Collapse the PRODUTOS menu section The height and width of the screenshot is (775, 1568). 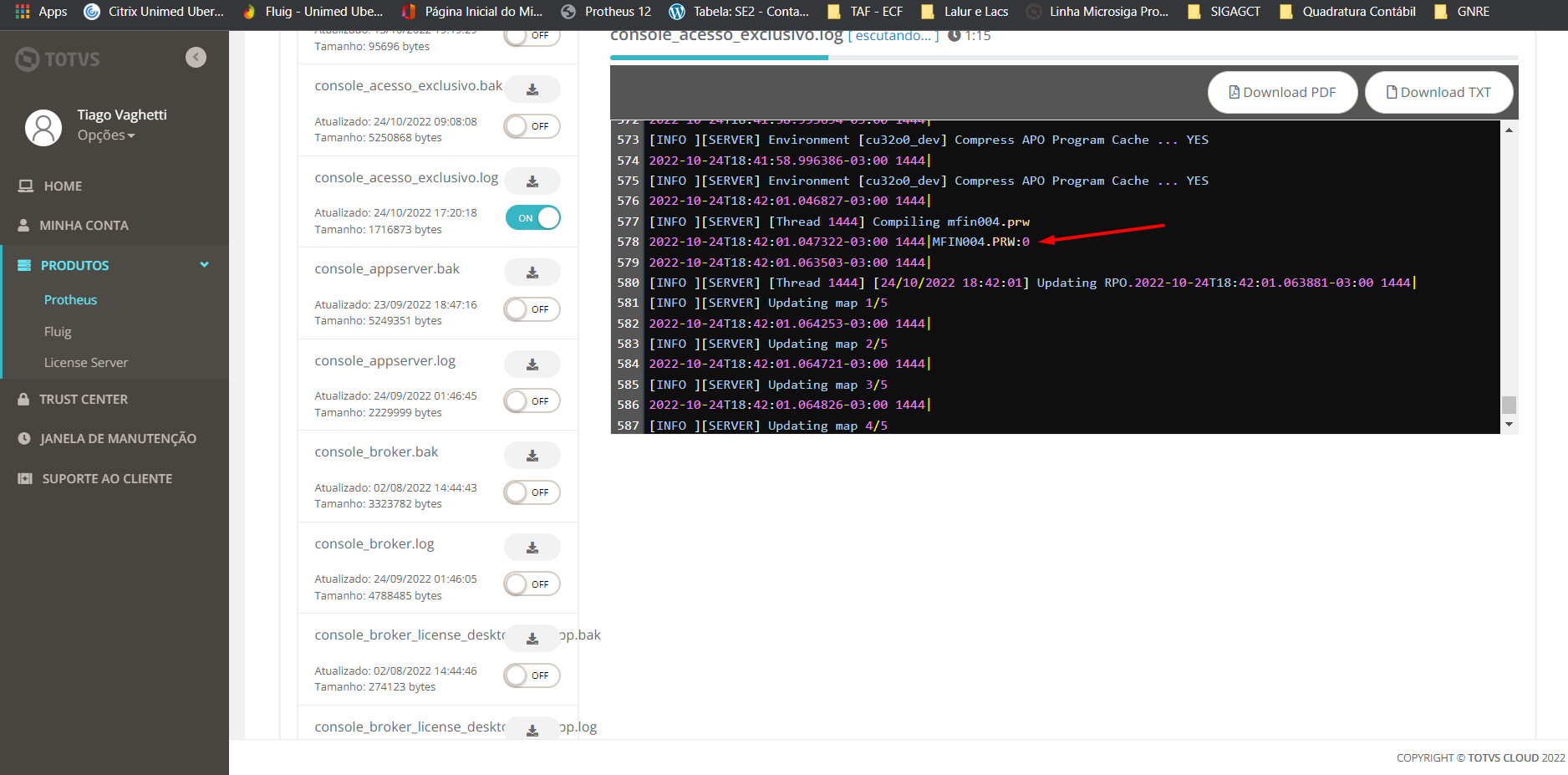tap(204, 264)
